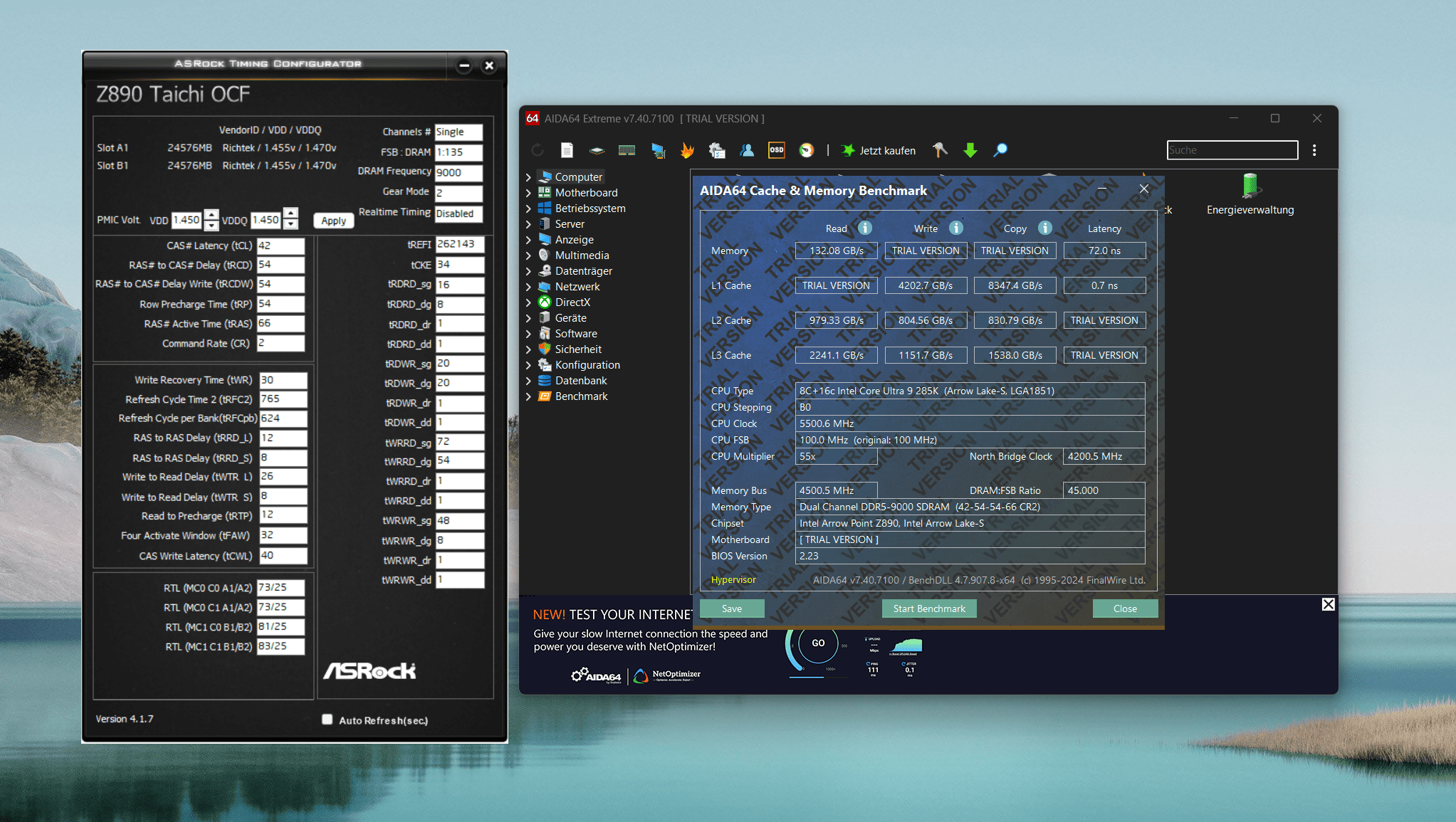Viewport: 1456px width, 822px height.
Task: Select Datenbank in the sidebar tree
Action: [x=581, y=381]
